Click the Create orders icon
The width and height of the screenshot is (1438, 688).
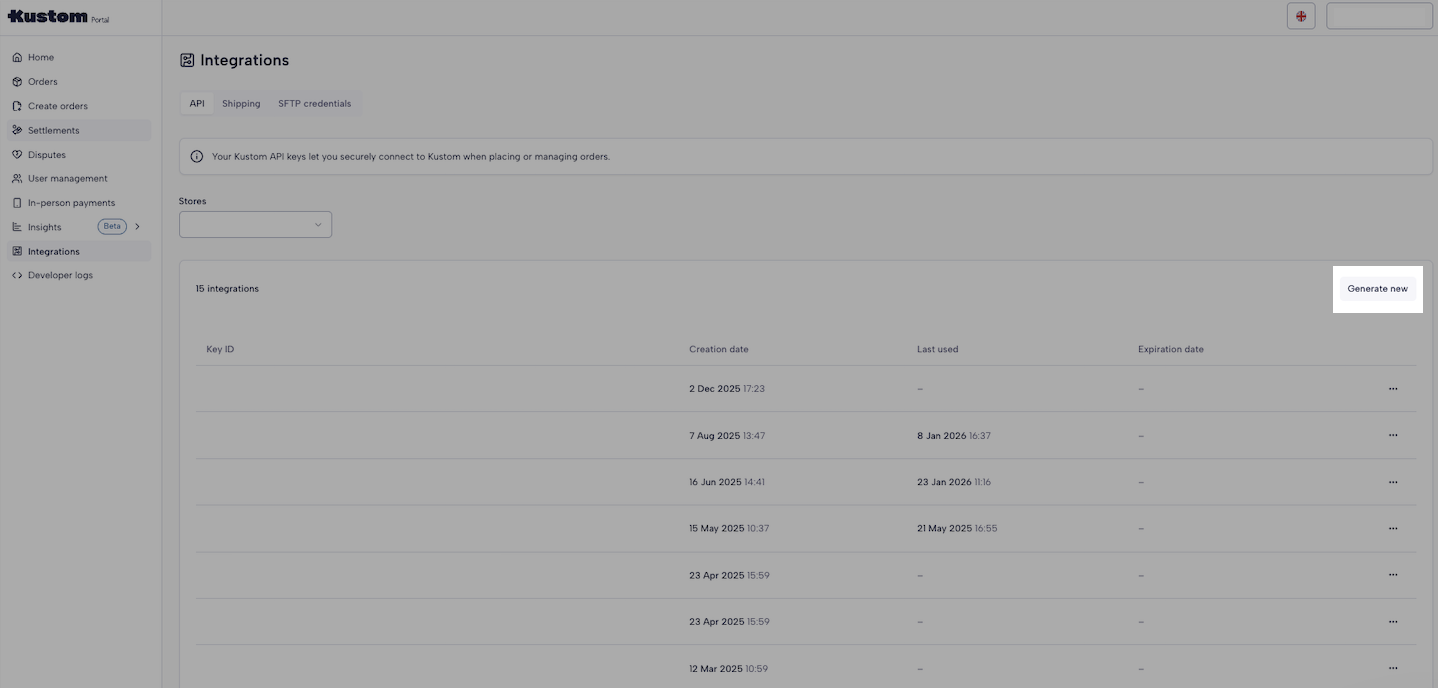click(17, 106)
